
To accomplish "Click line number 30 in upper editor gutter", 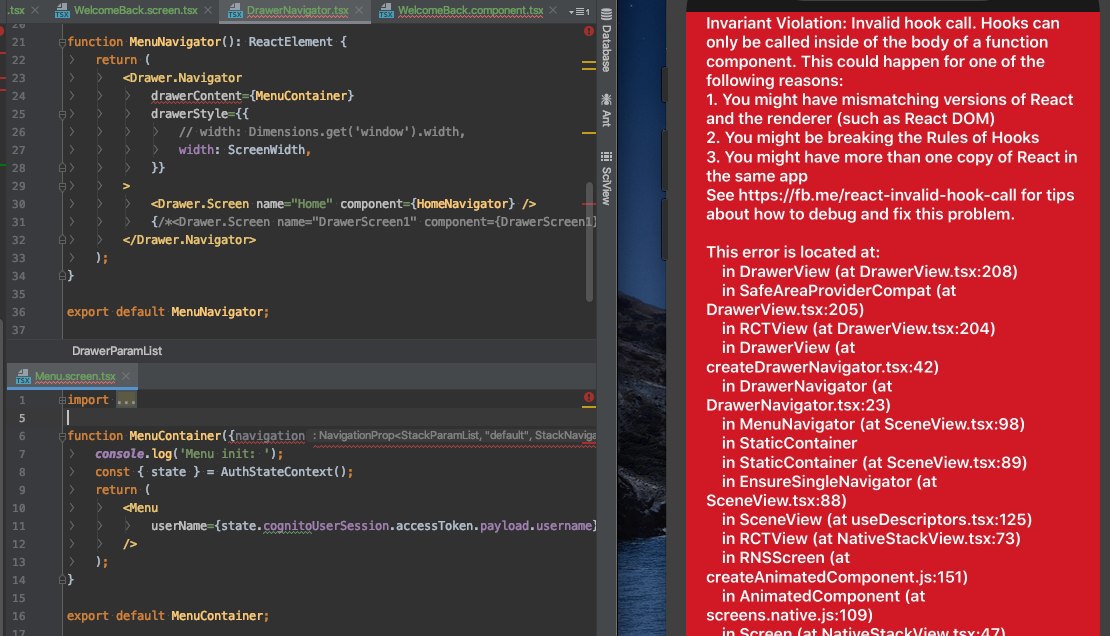I will pyautogui.click(x=18, y=204).
